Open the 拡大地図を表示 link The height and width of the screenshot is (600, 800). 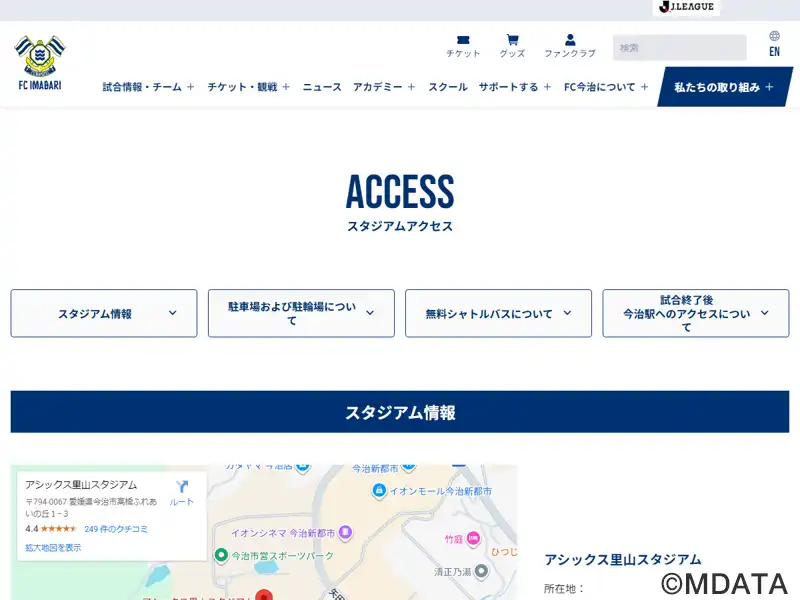[x=53, y=547]
